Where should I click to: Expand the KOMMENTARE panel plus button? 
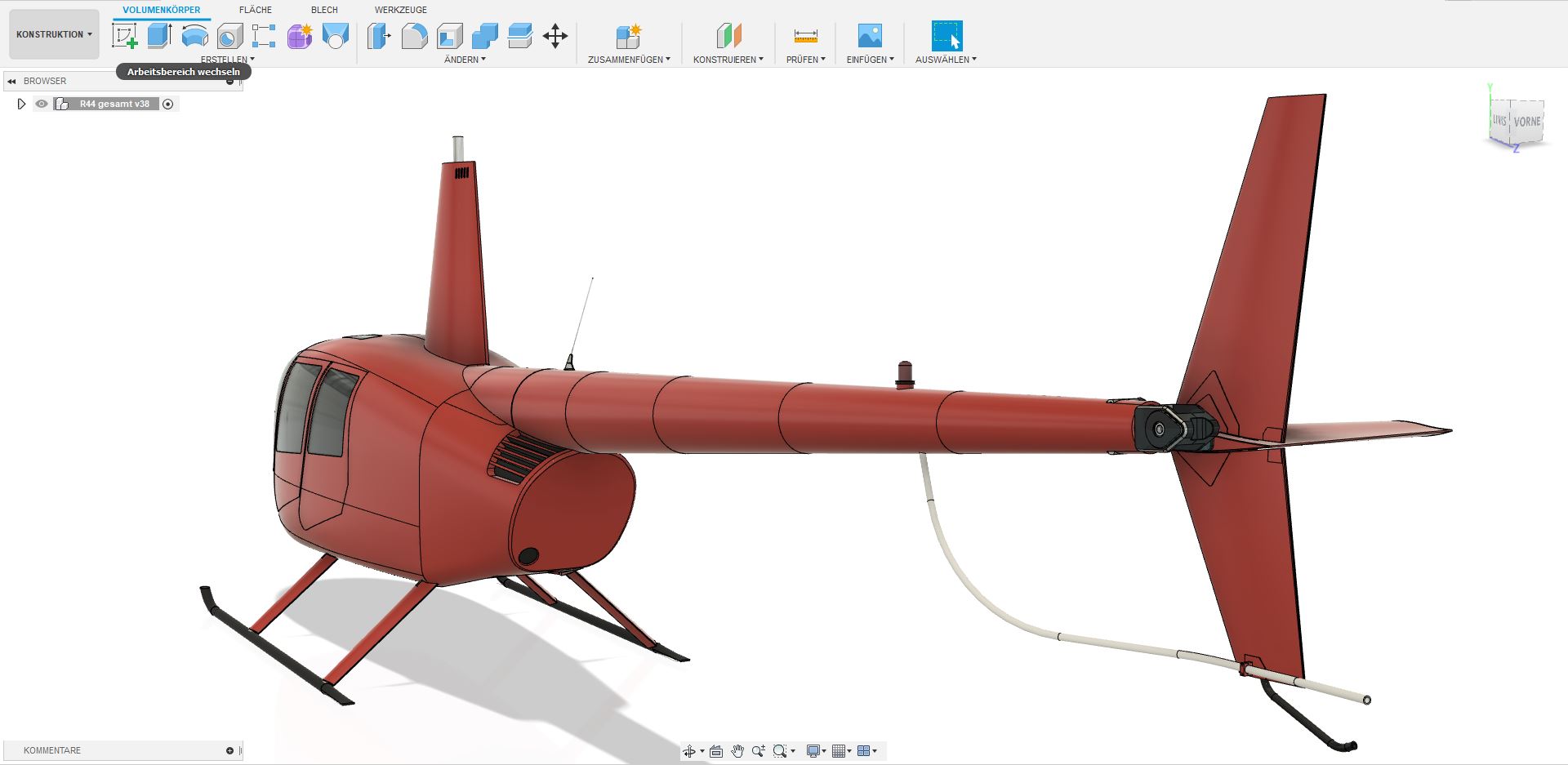229,750
